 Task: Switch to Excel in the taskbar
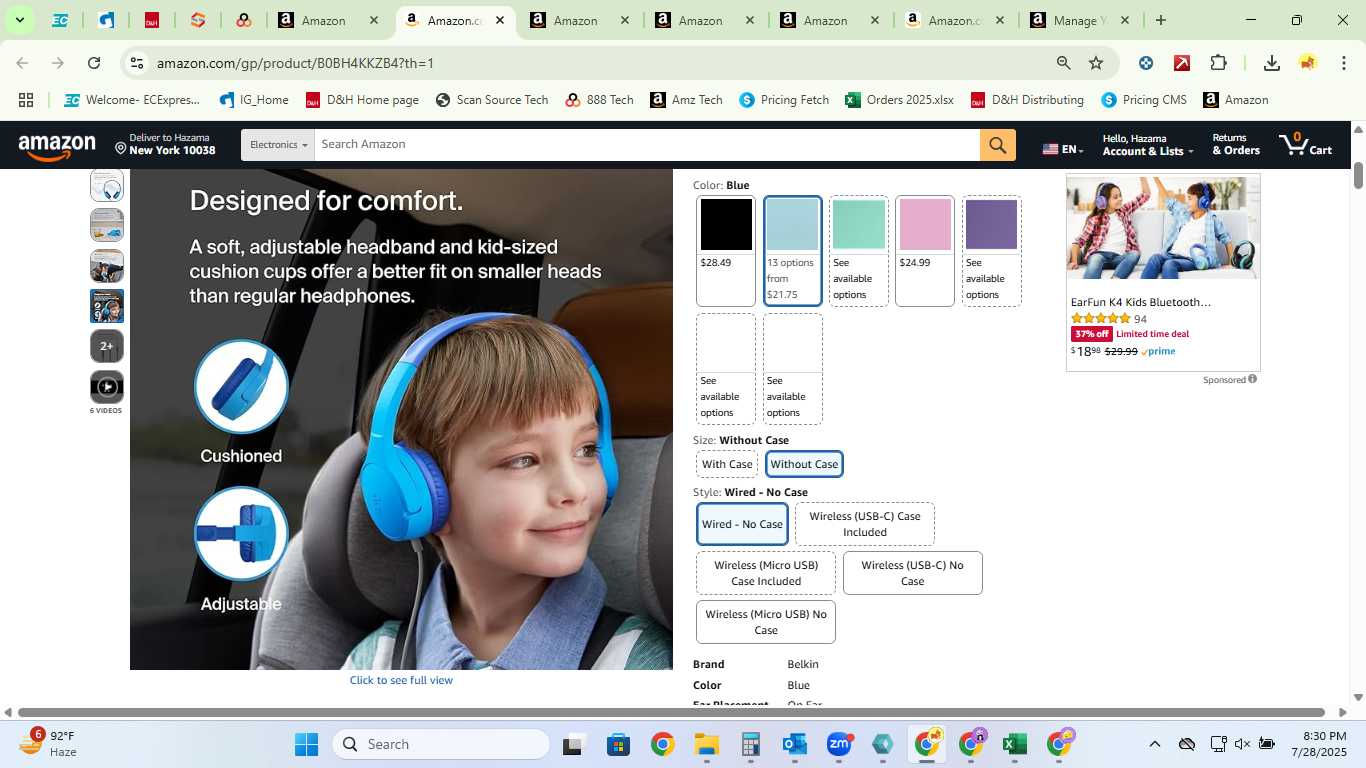click(1015, 744)
